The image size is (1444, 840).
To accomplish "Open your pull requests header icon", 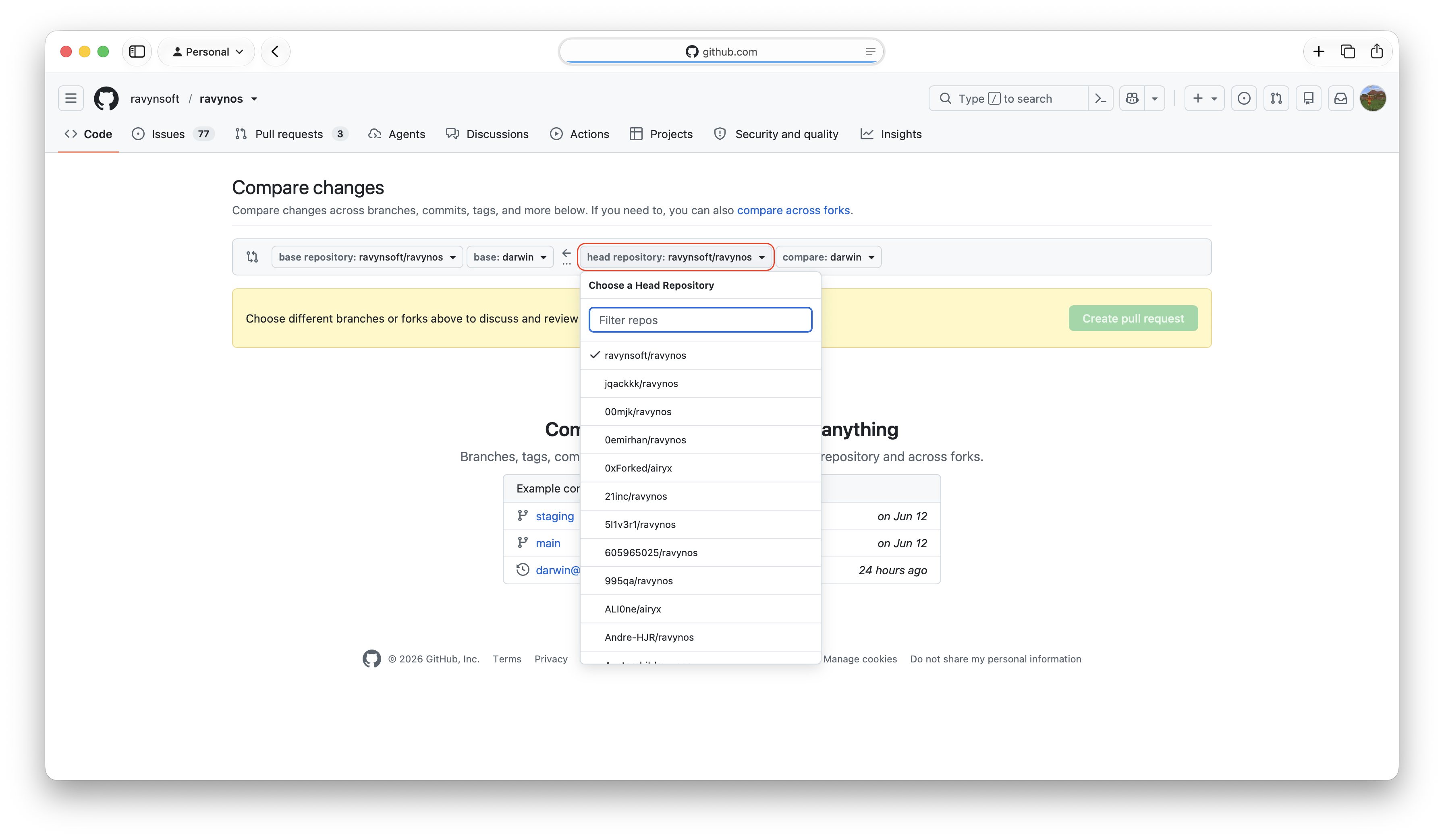I will point(1276,99).
